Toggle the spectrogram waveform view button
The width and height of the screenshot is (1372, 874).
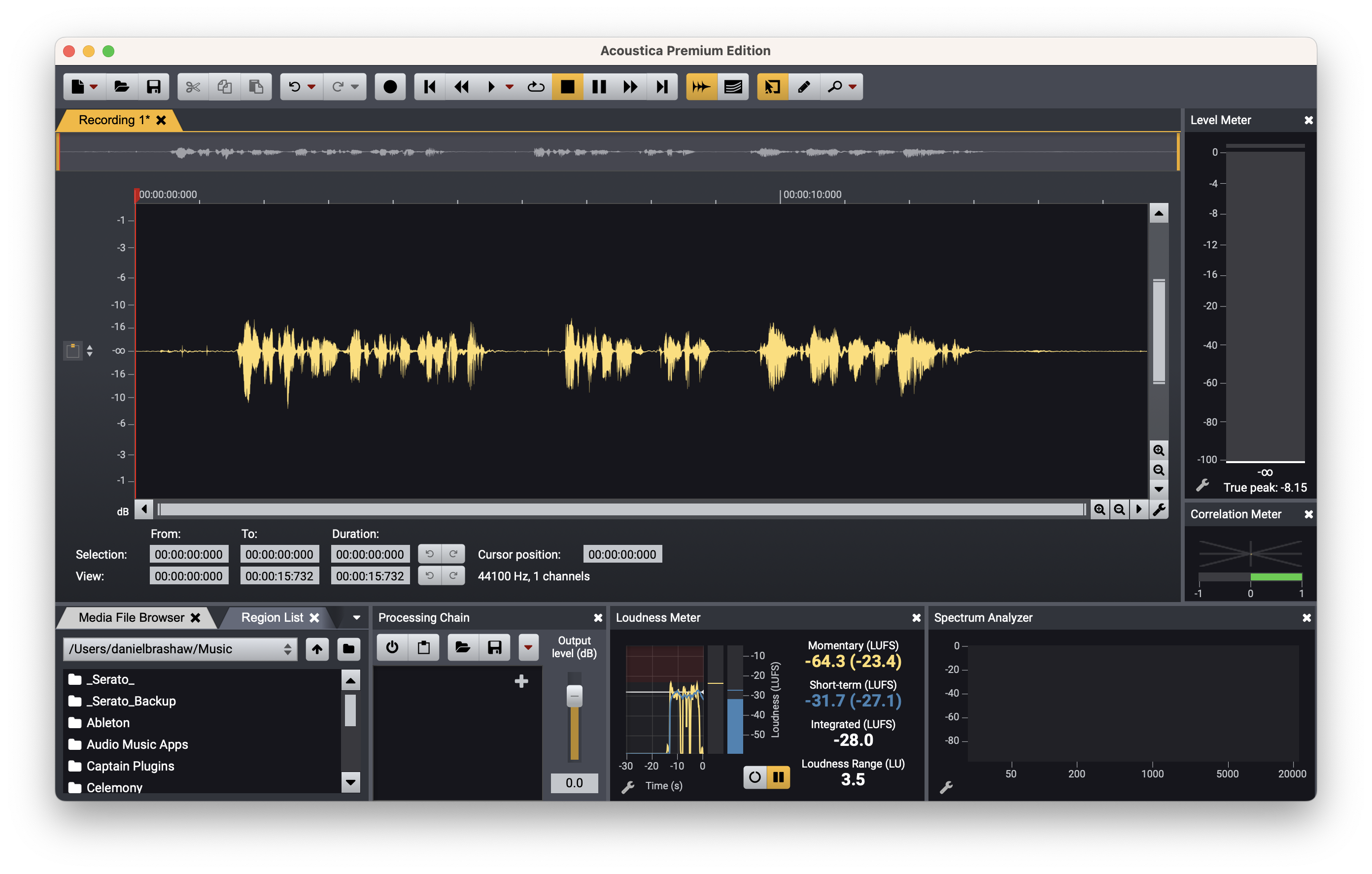tap(733, 87)
